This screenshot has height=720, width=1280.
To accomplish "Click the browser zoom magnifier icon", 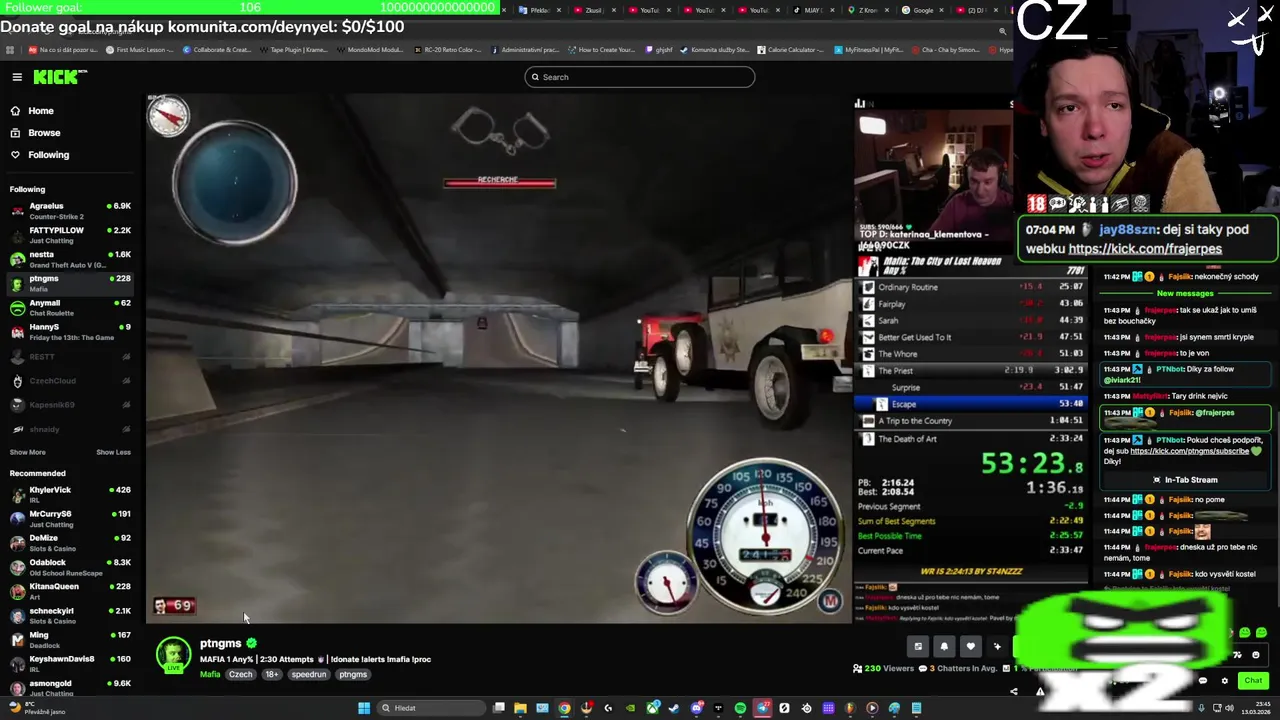I will click(1002, 31).
